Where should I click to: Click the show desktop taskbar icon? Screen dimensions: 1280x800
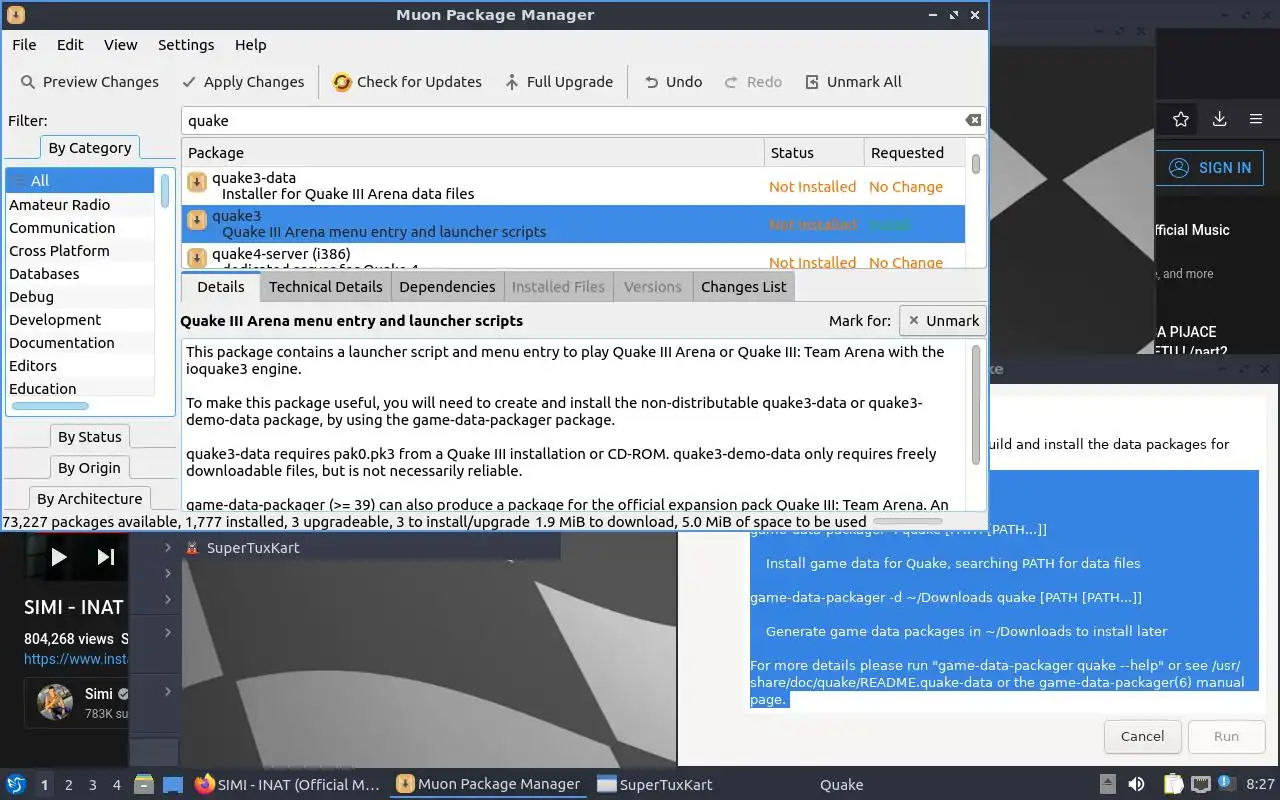tap(173, 784)
